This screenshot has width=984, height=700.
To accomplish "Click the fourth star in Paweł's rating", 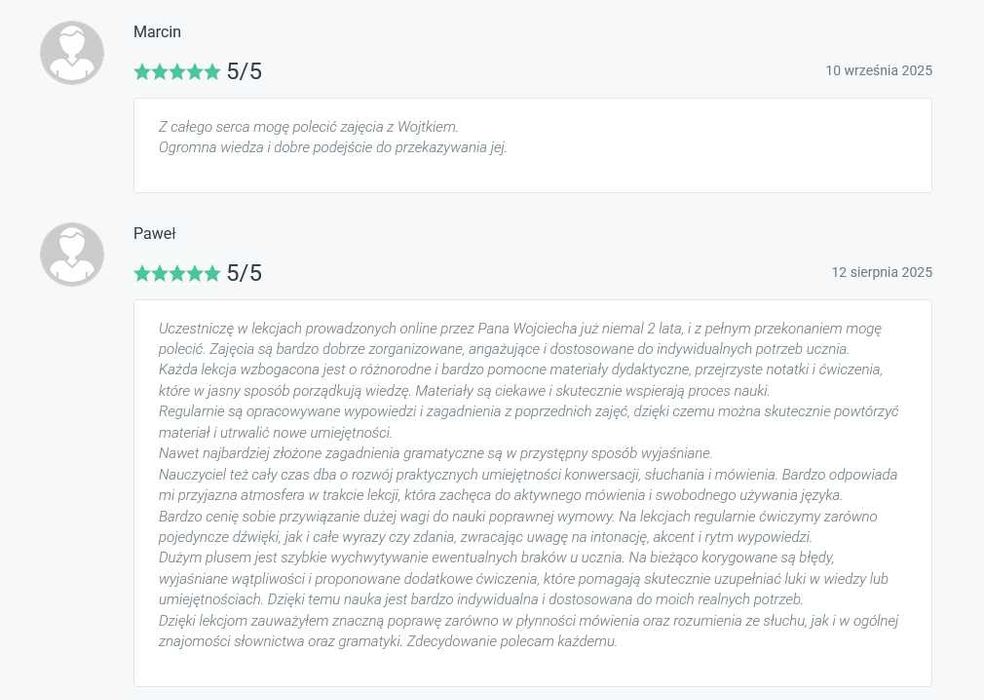I will click(x=195, y=274).
